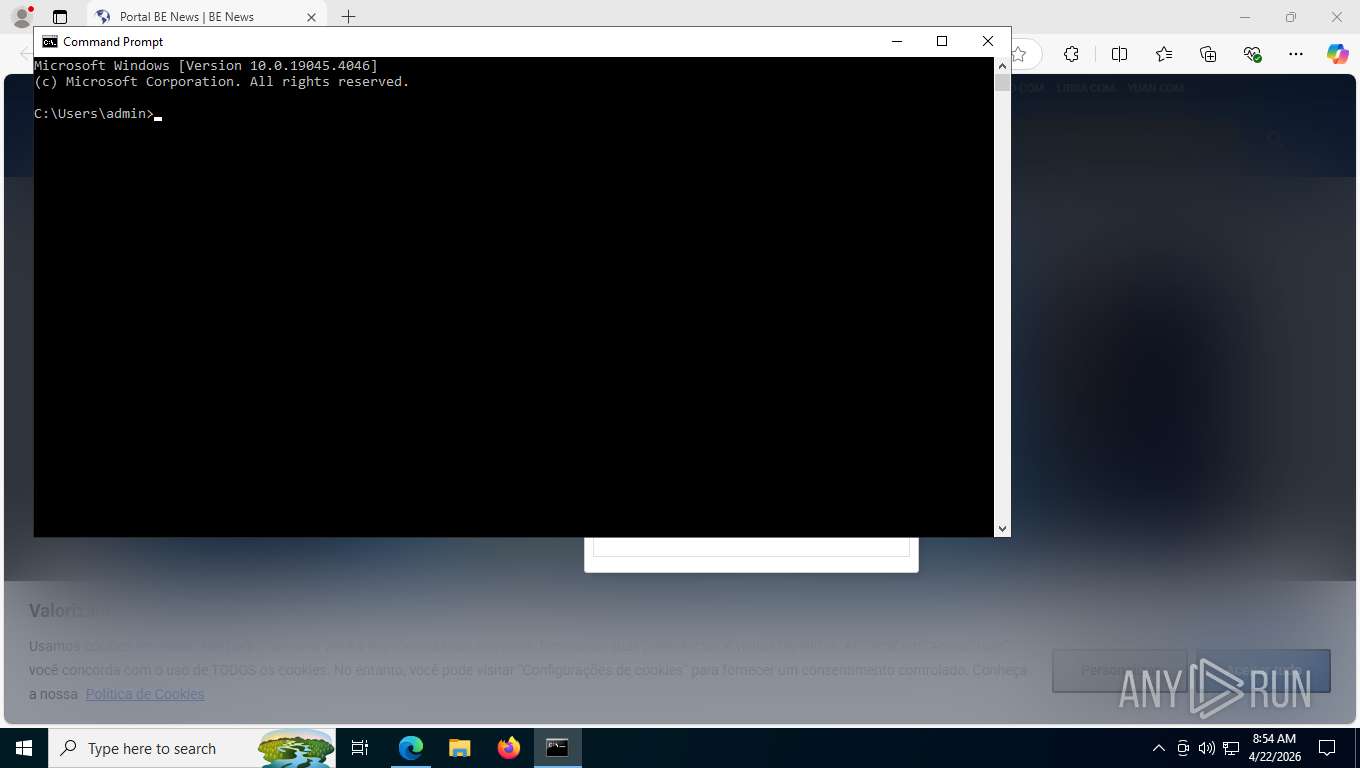Click Command Prompt vertical scrollbar thumb

[1002, 83]
